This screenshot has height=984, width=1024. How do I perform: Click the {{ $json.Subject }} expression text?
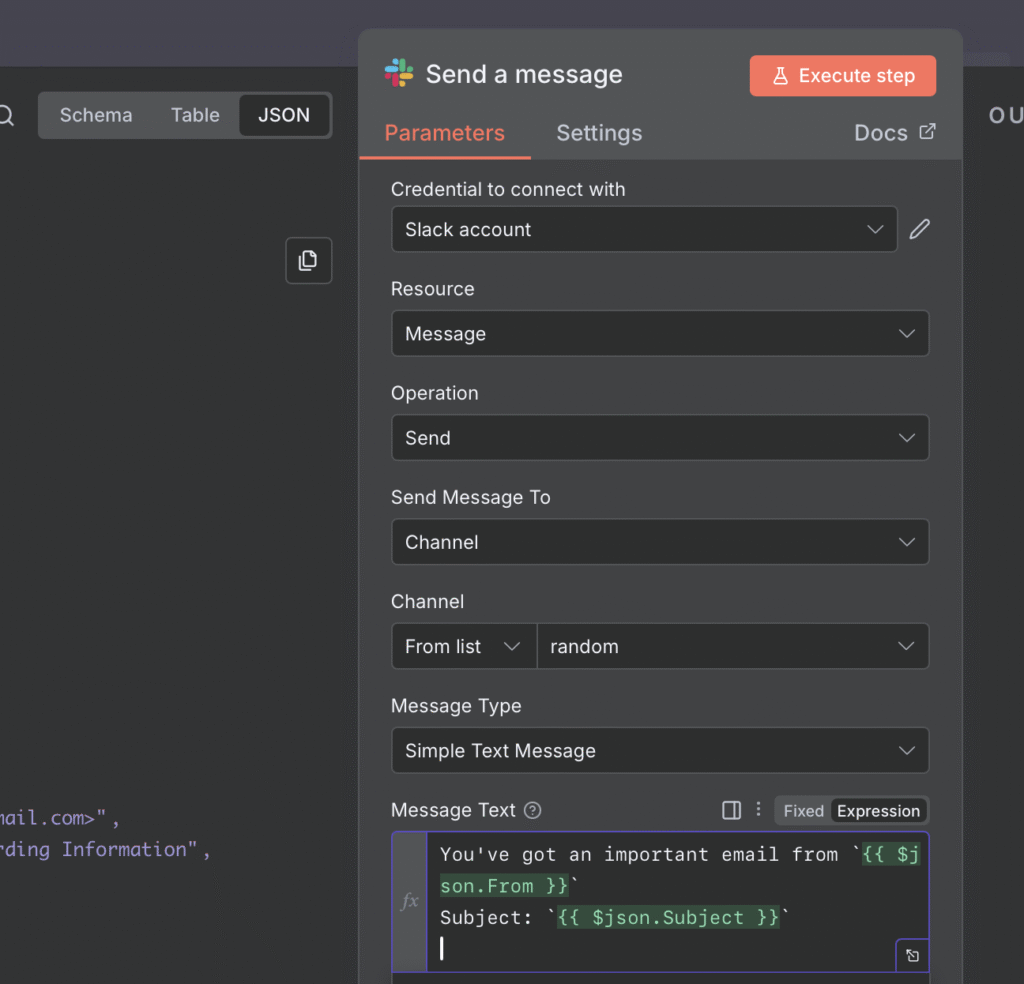pos(668,917)
